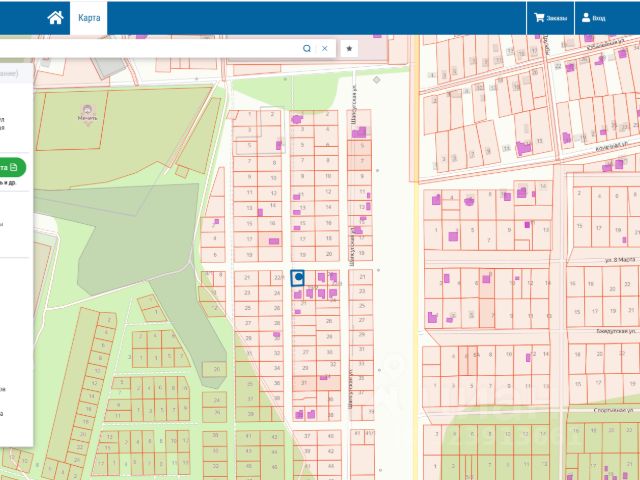Click the green document button in sidebar
The width and height of the screenshot is (640, 480).
(x=13, y=167)
